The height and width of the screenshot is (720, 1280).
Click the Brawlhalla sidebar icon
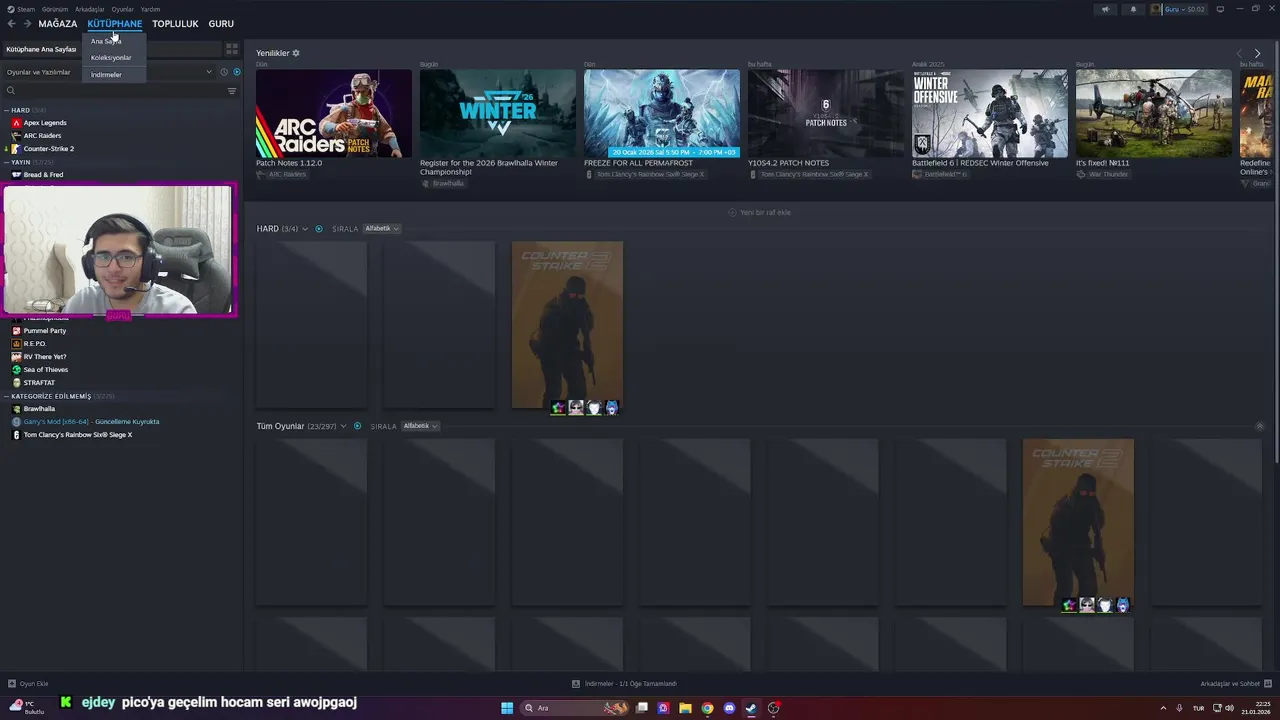[x=16, y=409]
